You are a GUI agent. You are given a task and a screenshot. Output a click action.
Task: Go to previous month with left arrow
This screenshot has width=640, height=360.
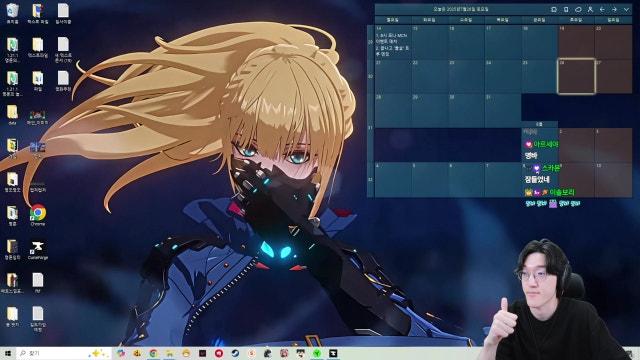[602, 9]
